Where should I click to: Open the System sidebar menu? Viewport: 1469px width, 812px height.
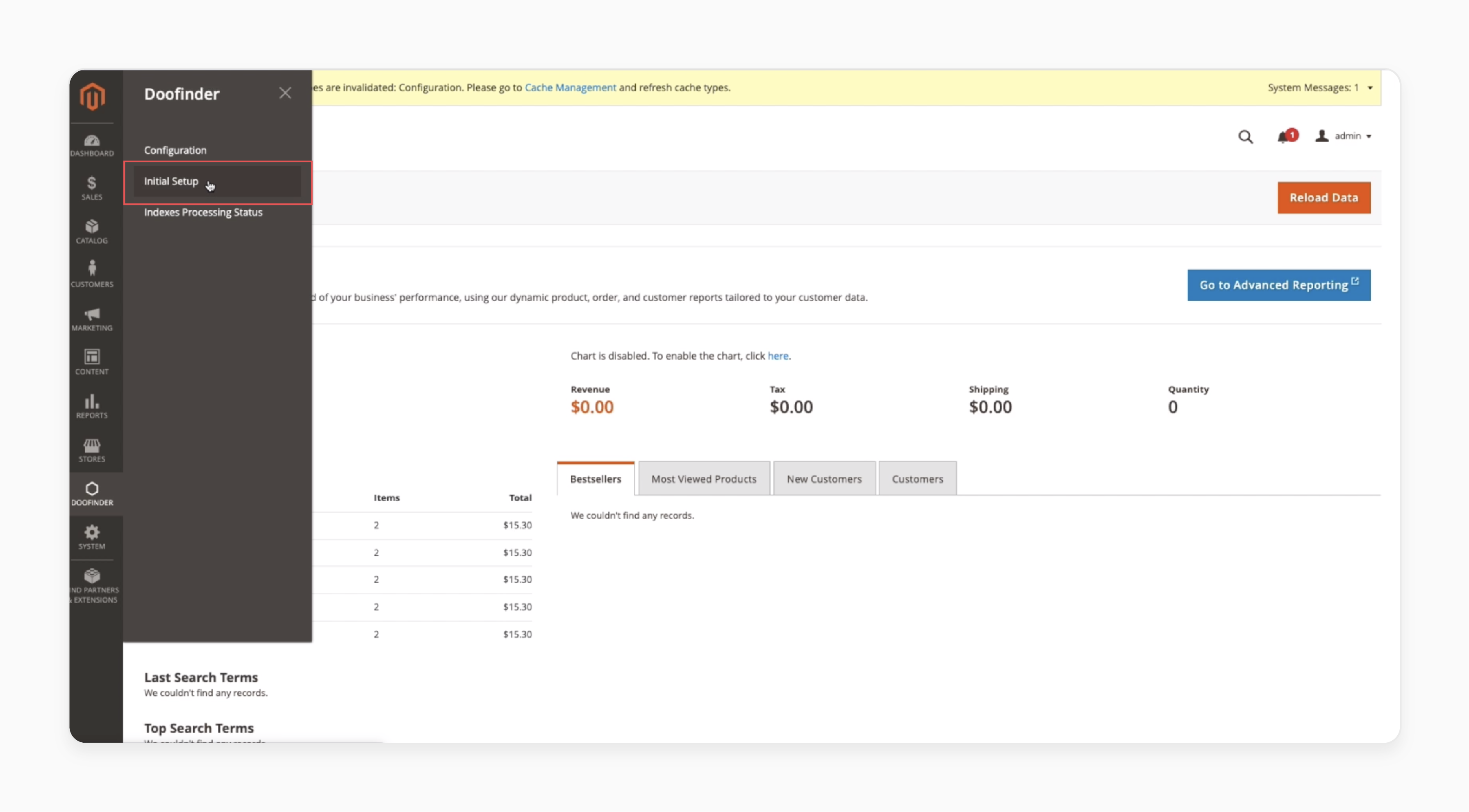pos(92,538)
